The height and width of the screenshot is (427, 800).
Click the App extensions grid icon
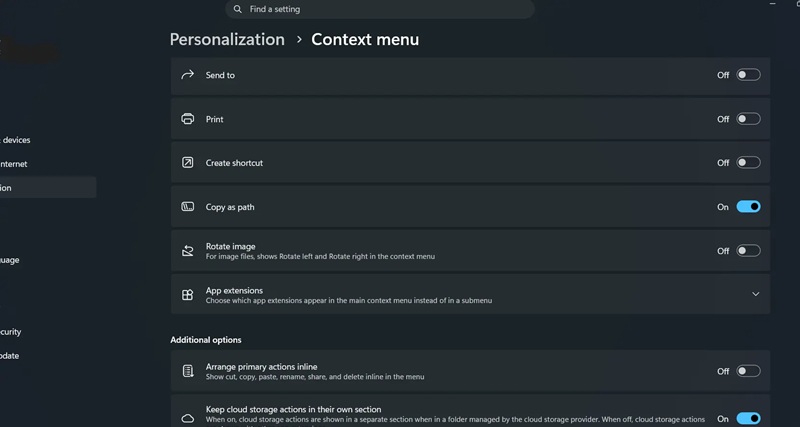188,295
